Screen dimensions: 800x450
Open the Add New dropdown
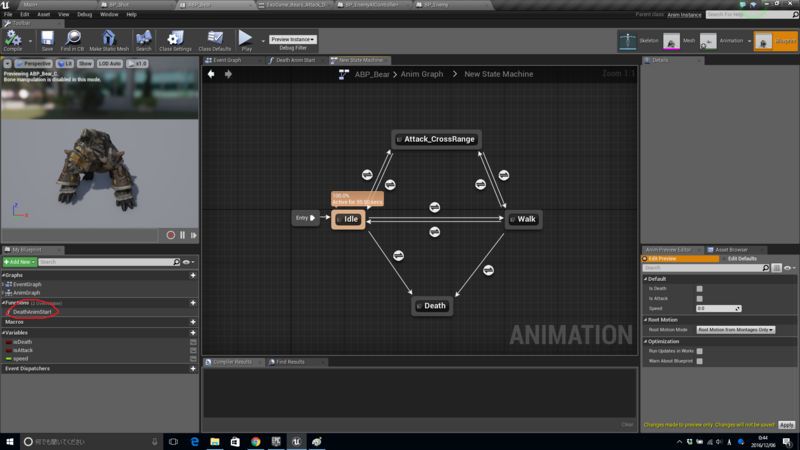(x=19, y=262)
